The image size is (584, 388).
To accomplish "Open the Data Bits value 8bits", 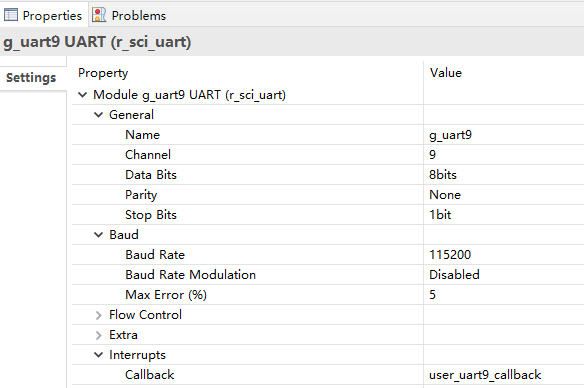I will pyautogui.click(x=443, y=175).
